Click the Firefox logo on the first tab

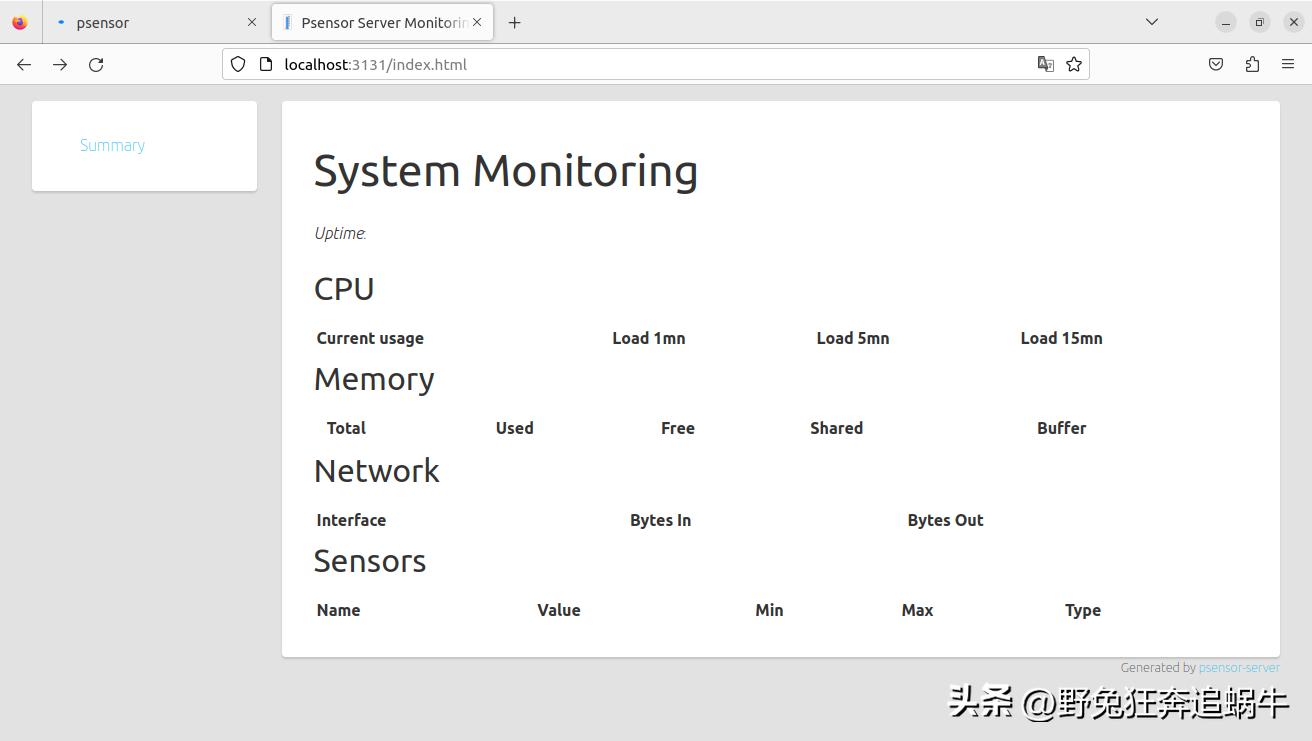click(21, 21)
